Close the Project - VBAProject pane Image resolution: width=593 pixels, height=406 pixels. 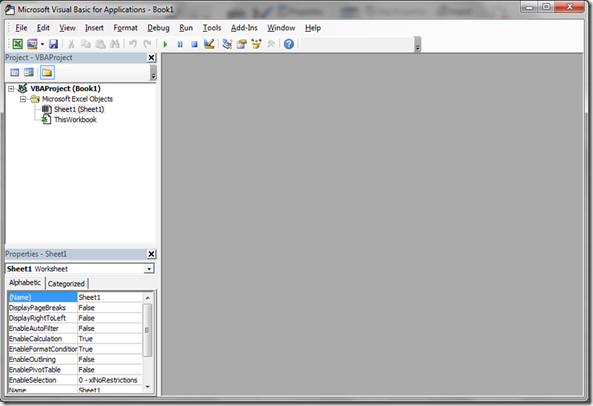(151, 57)
